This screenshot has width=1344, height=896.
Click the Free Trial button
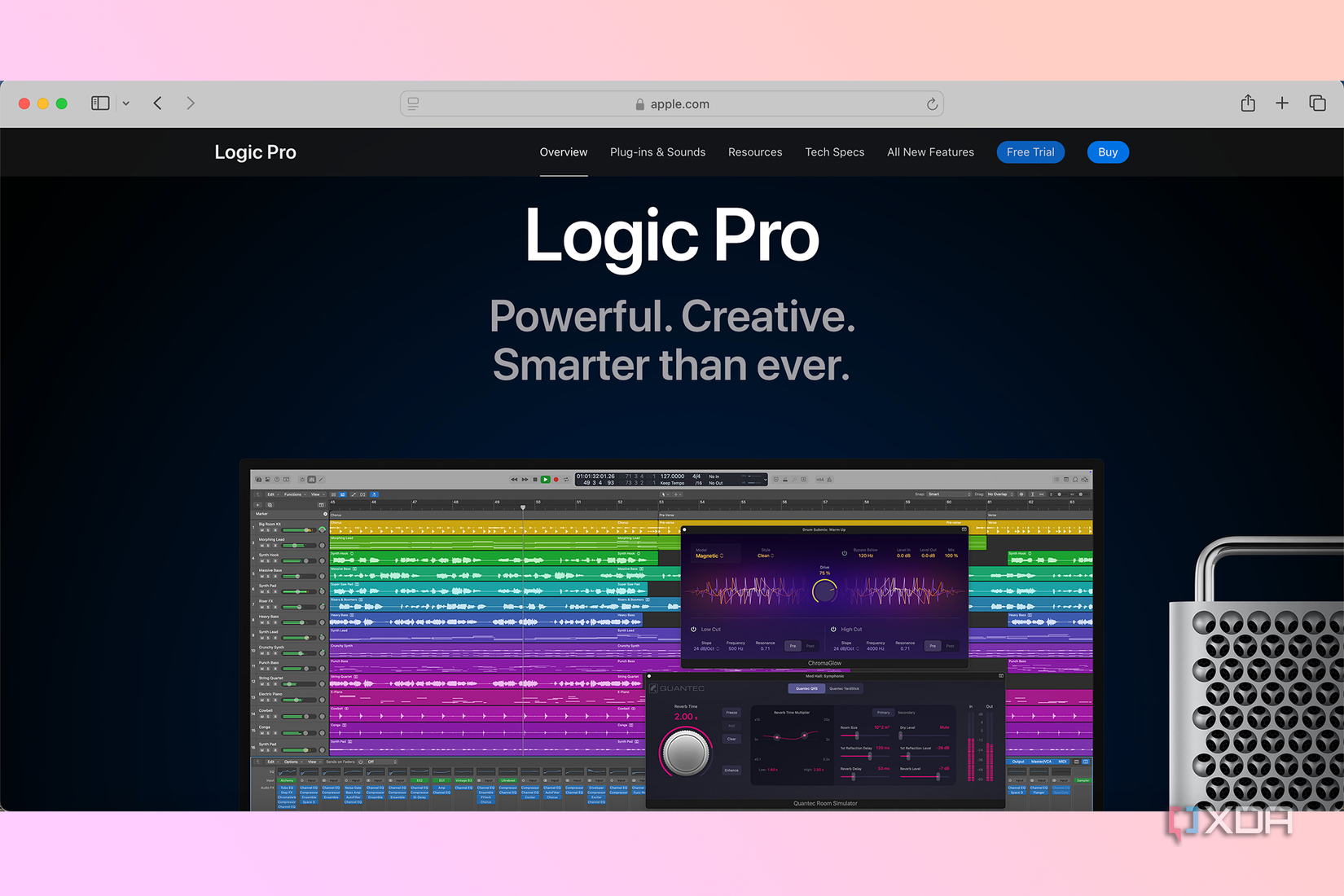1030,152
